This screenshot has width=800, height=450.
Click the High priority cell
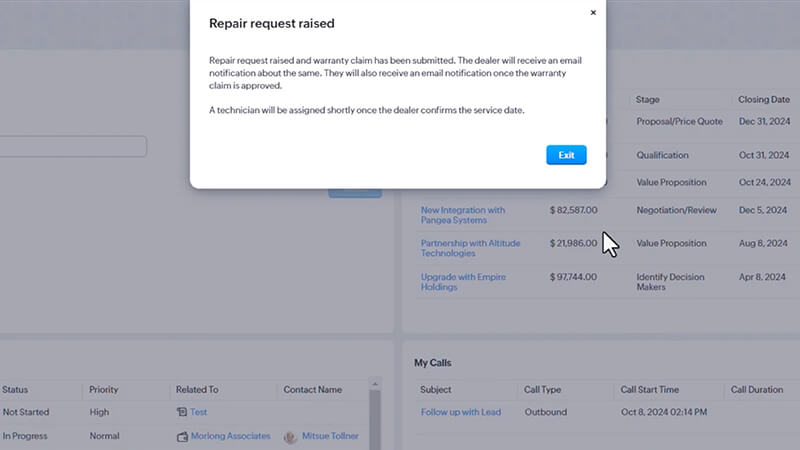[x=99, y=412]
